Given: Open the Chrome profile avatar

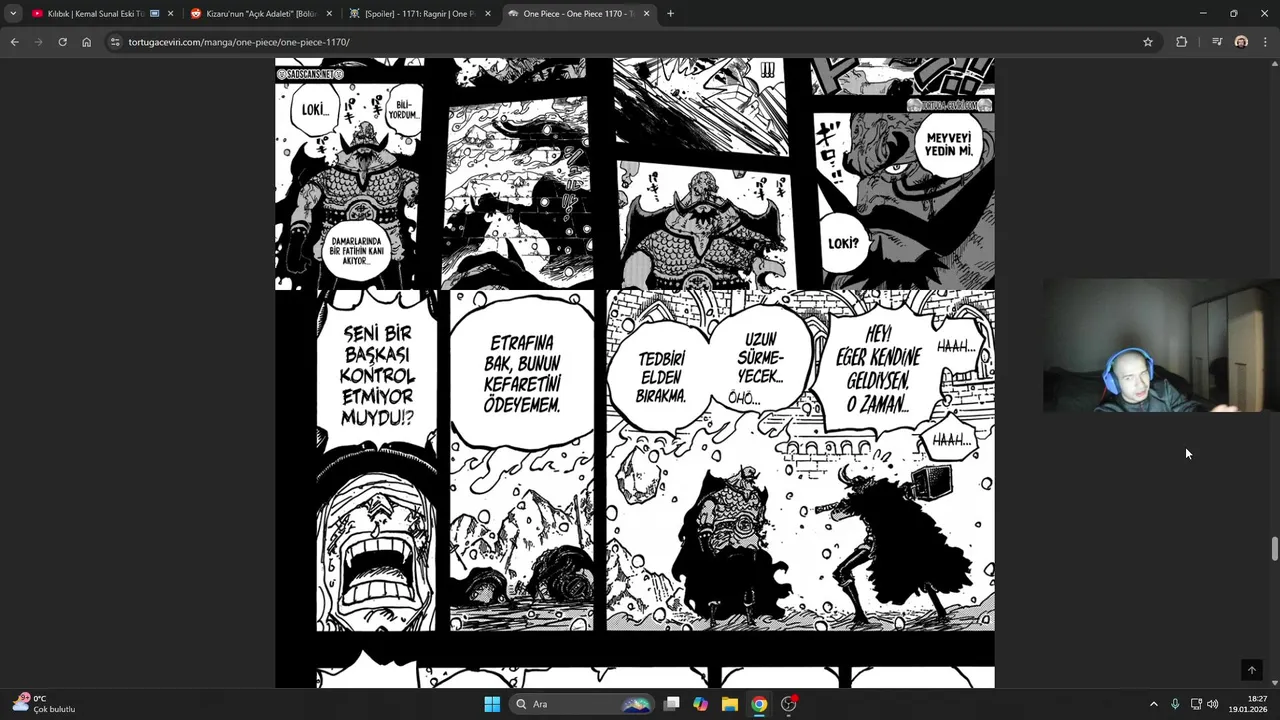Looking at the screenshot, I should pos(1241,42).
